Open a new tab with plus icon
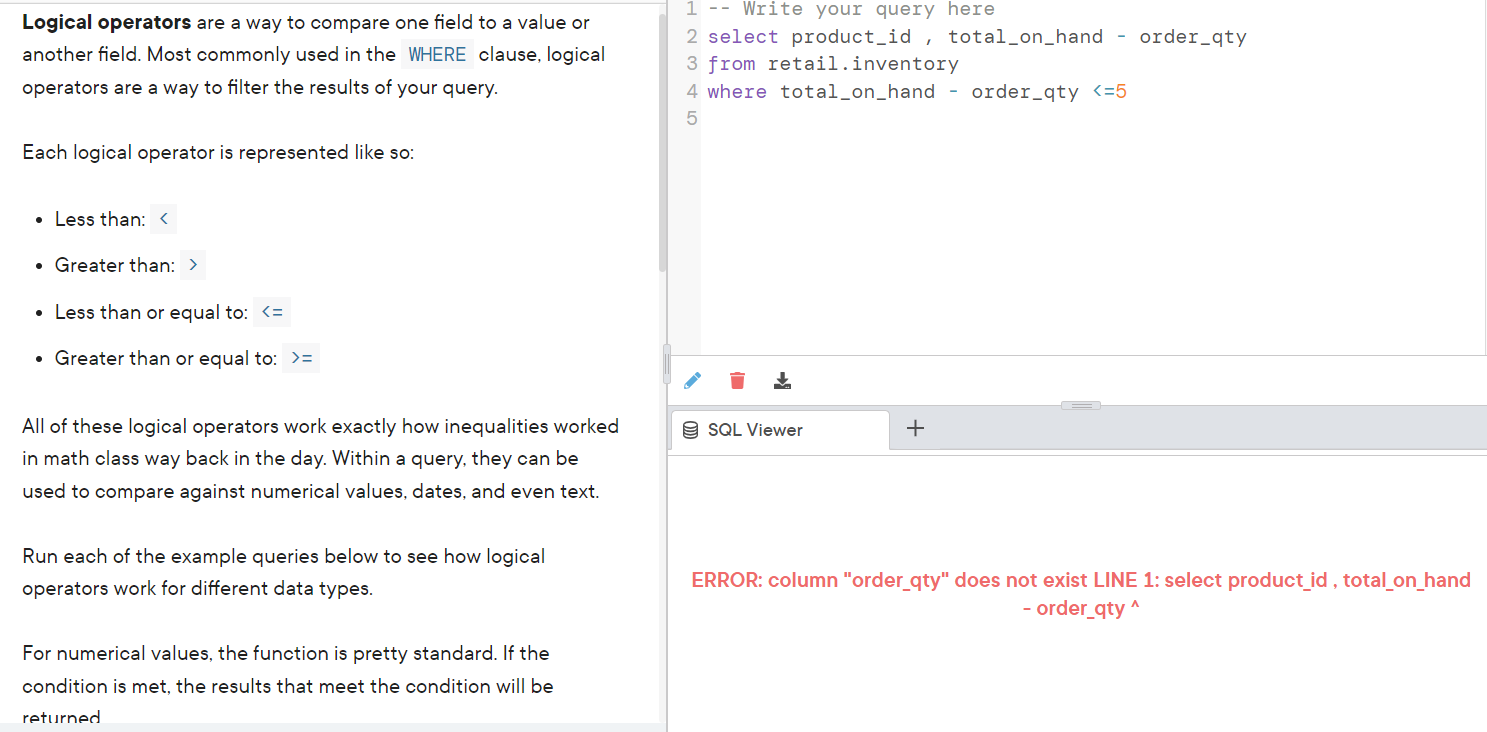 coord(916,429)
